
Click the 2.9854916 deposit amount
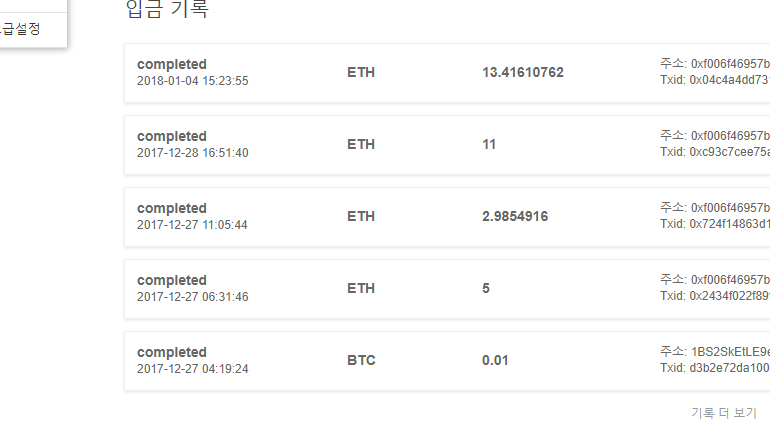515,216
